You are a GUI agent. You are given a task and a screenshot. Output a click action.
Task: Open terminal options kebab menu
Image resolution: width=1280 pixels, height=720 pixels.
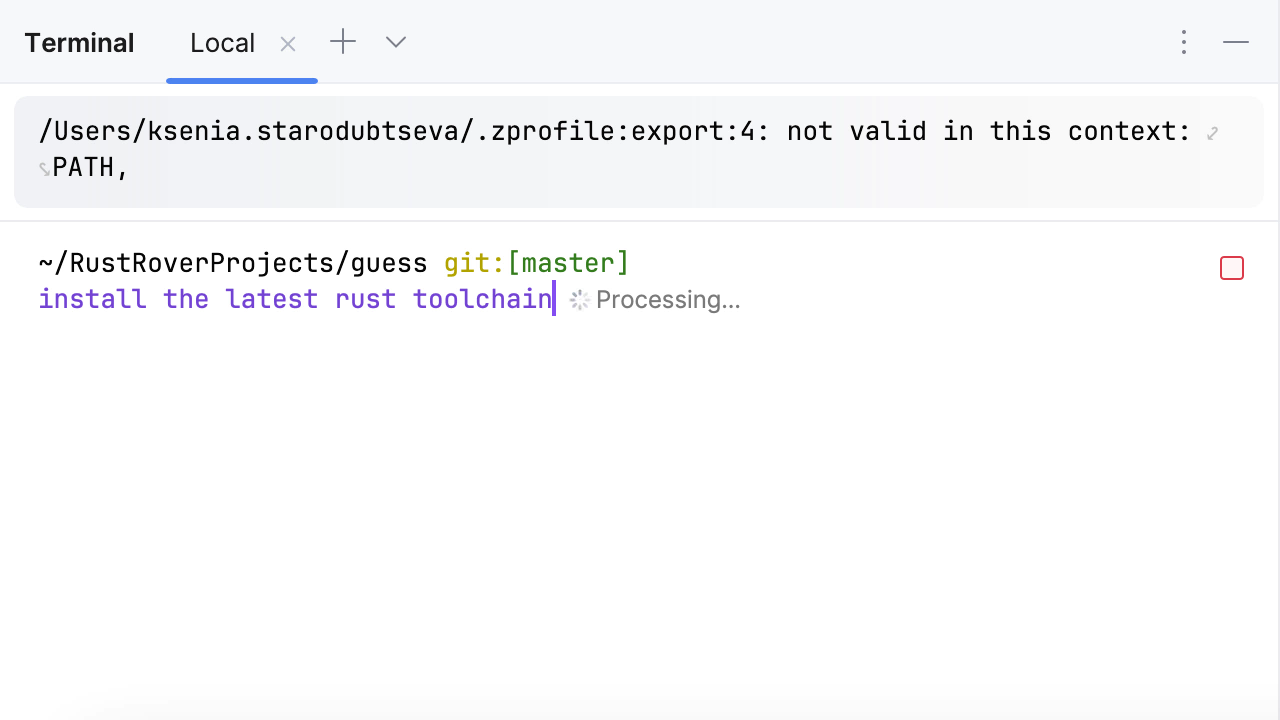click(x=1183, y=42)
